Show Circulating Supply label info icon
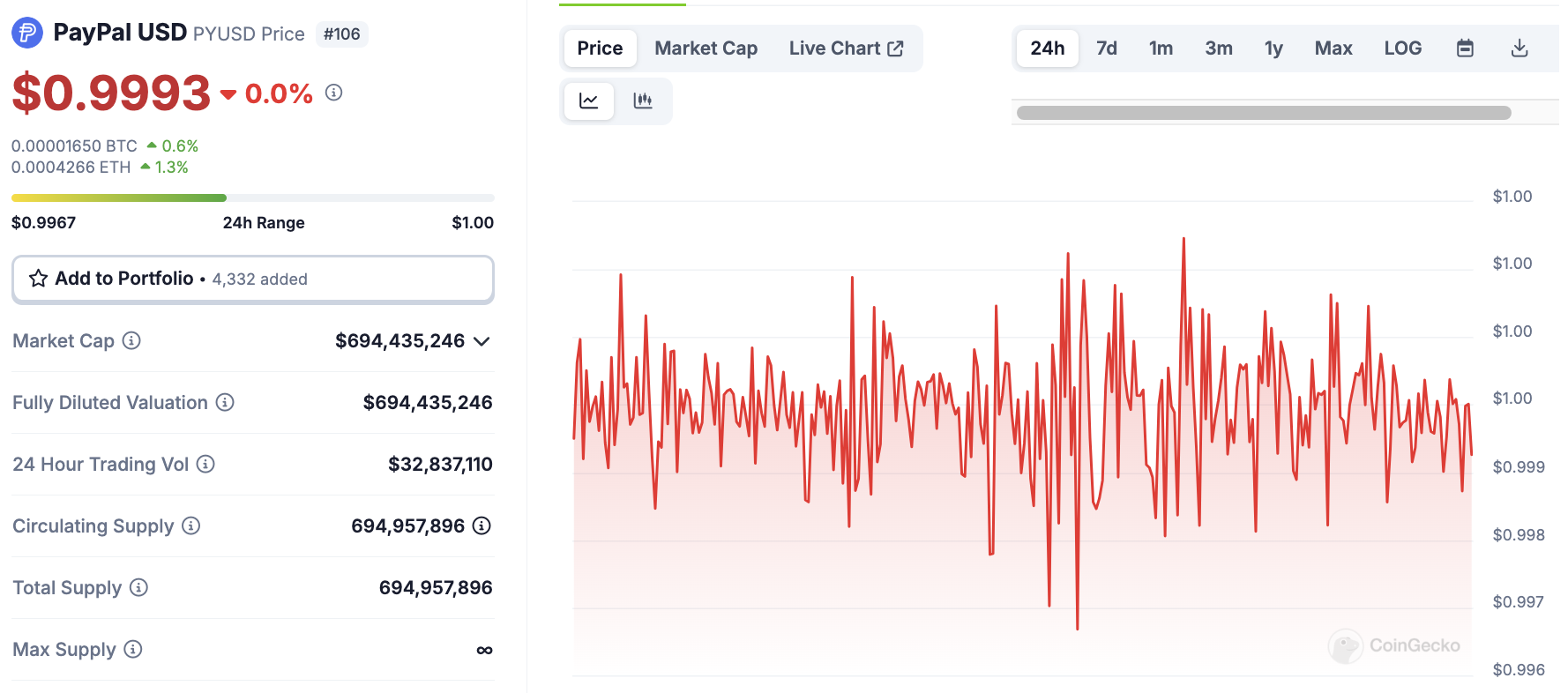Image resolution: width=1568 pixels, height=693 pixels. 190,525
